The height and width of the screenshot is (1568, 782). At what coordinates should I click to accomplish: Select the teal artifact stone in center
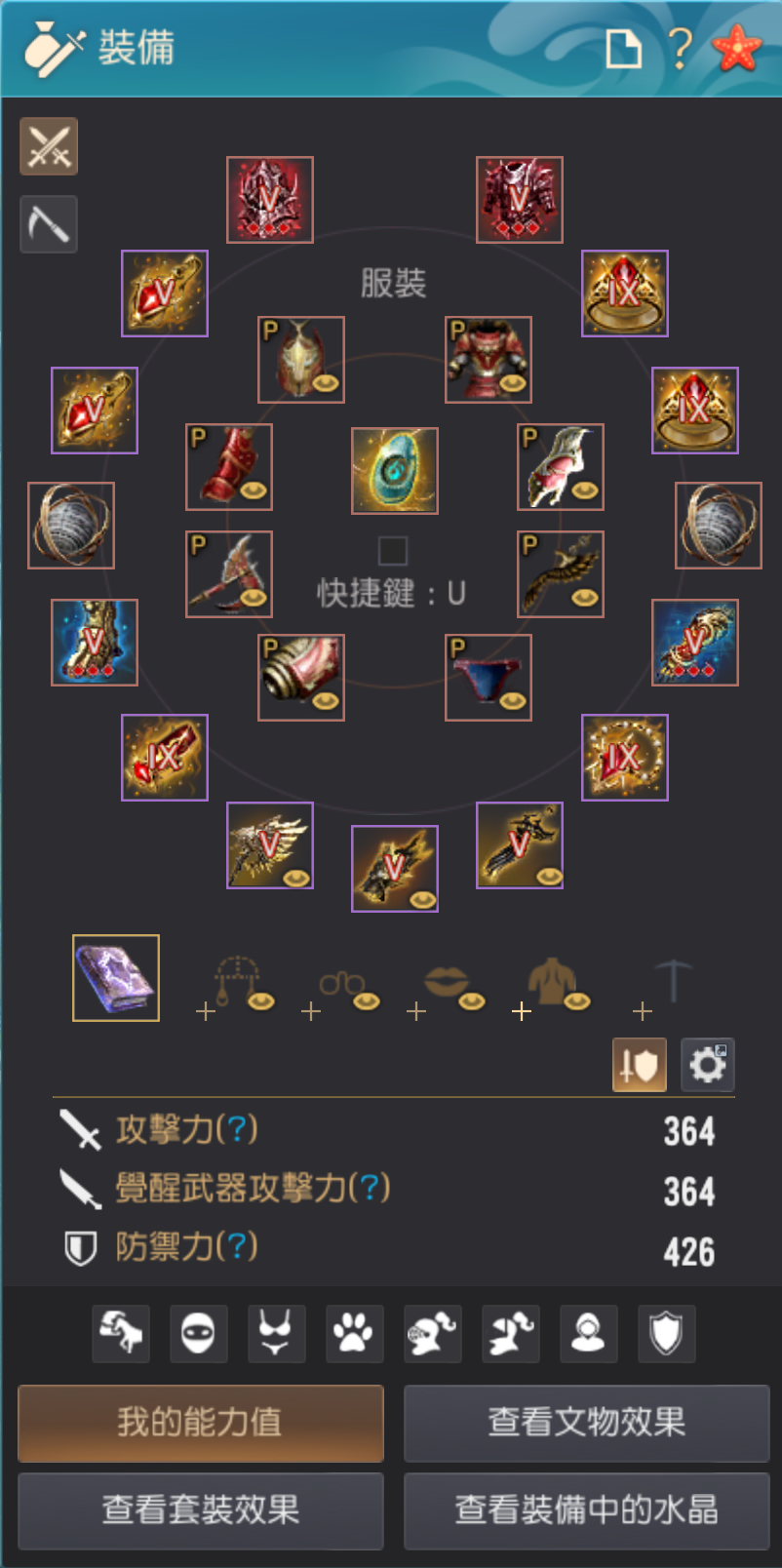pos(395,471)
